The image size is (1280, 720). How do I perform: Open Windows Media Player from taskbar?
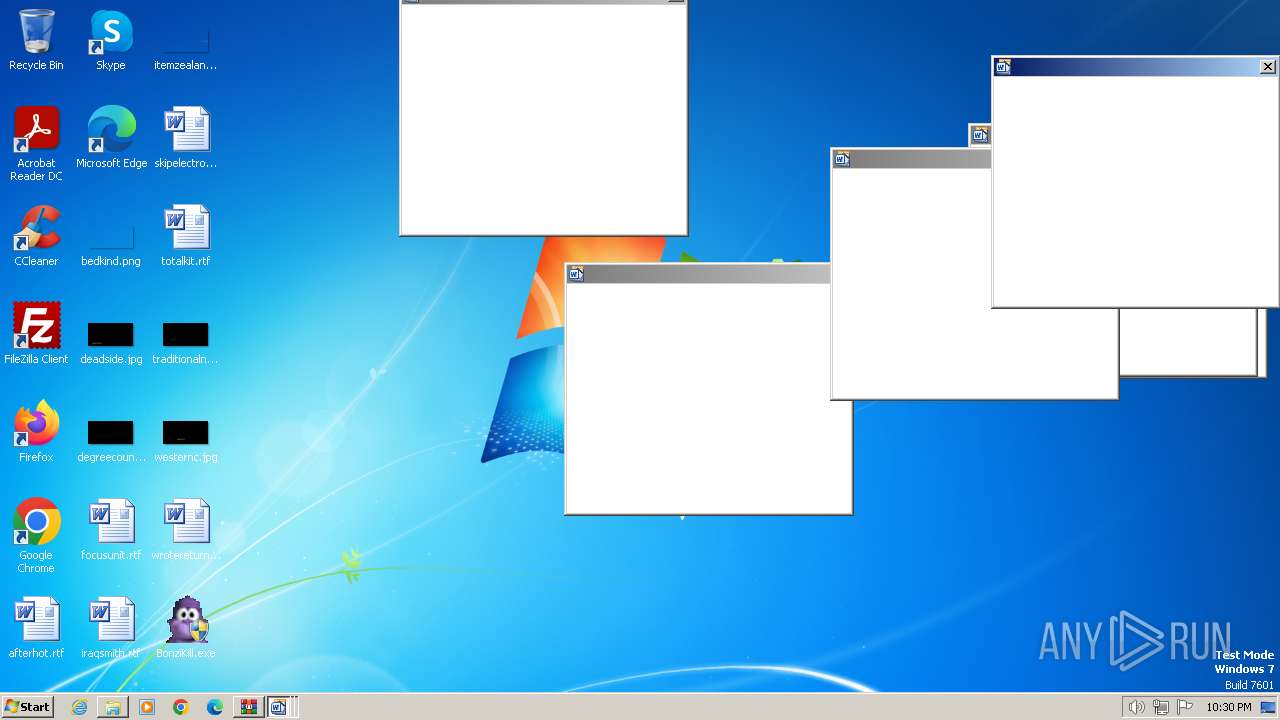(x=147, y=707)
